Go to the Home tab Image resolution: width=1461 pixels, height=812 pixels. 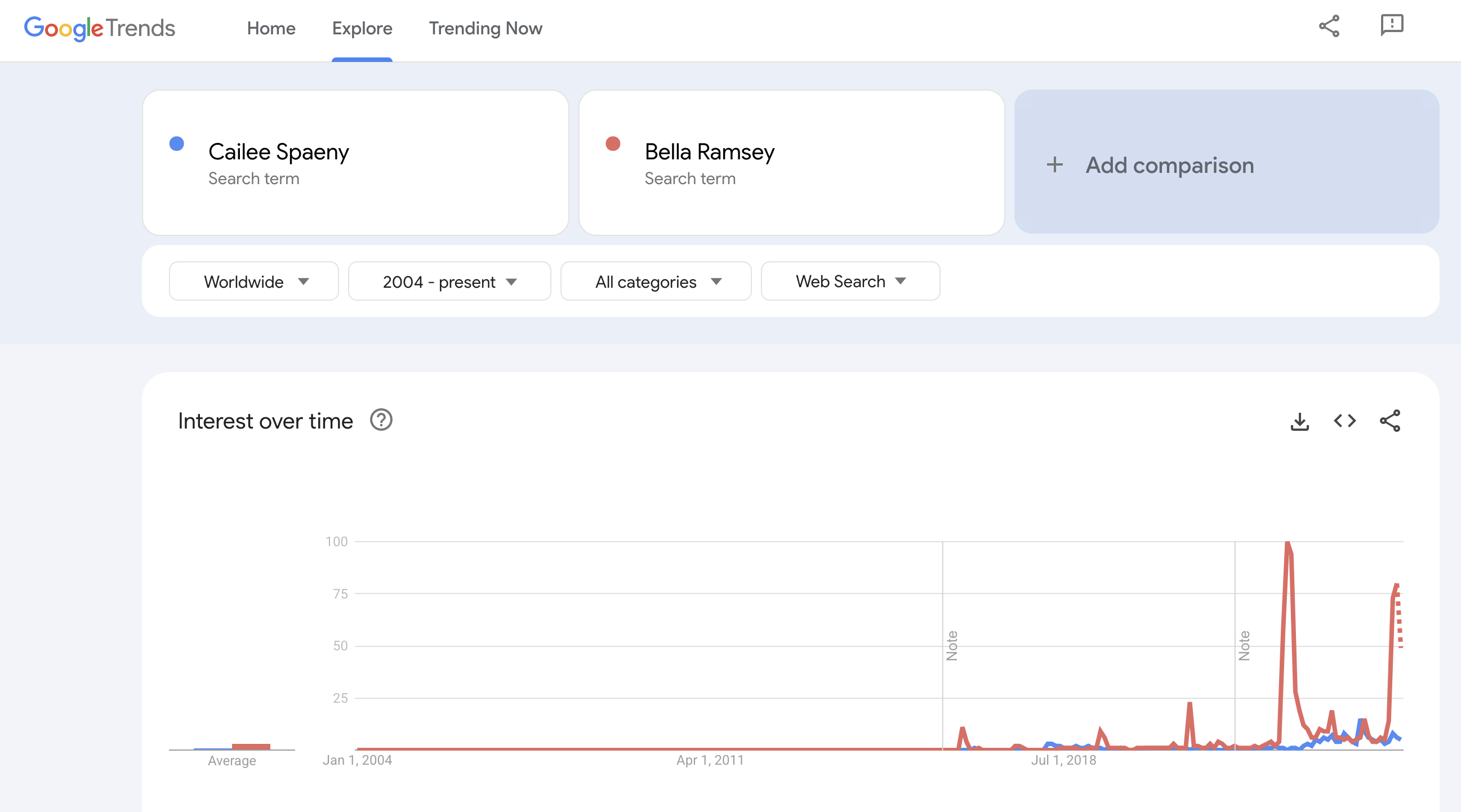pyautogui.click(x=271, y=28)
